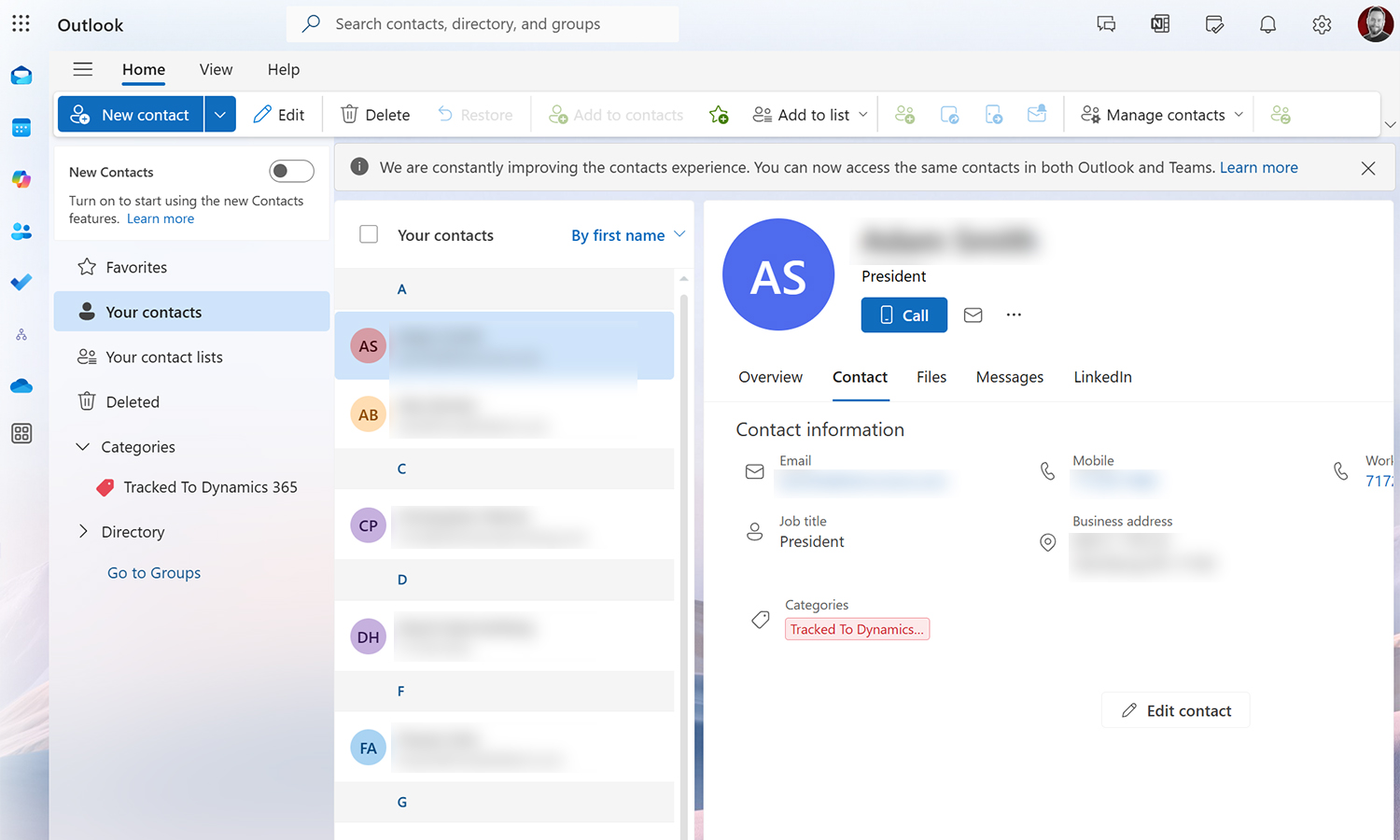Open Mail from the left rail
Screen dimensions: 1400x840
[x=21, y=77]
